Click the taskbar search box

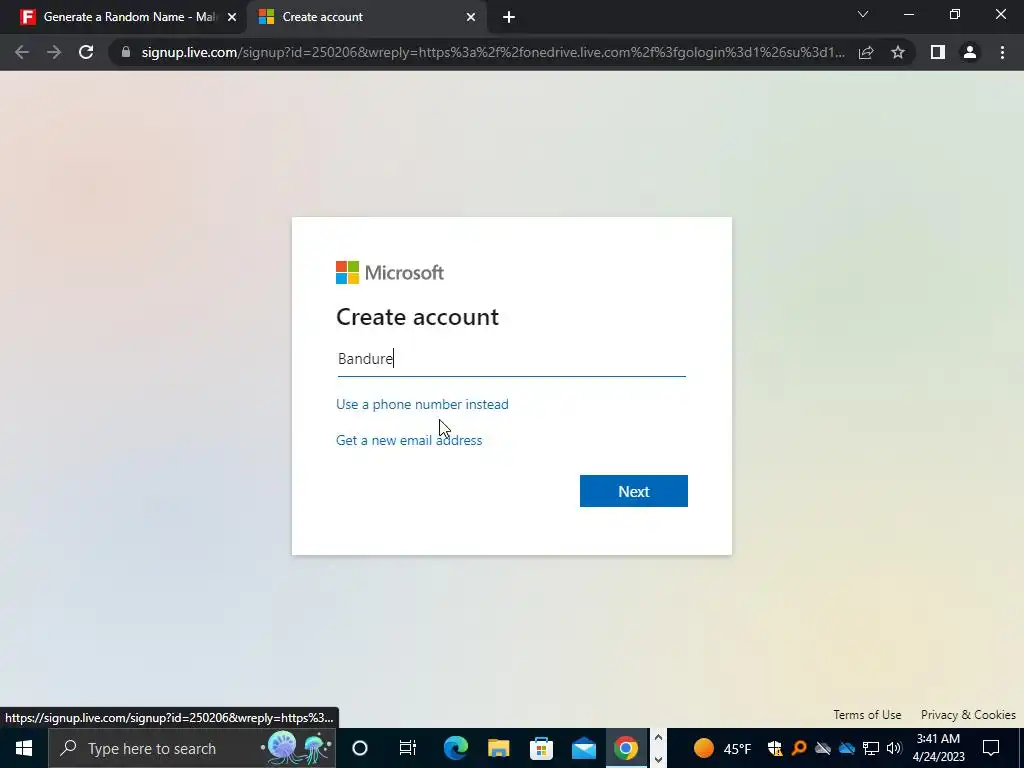[x=192, y=748]
